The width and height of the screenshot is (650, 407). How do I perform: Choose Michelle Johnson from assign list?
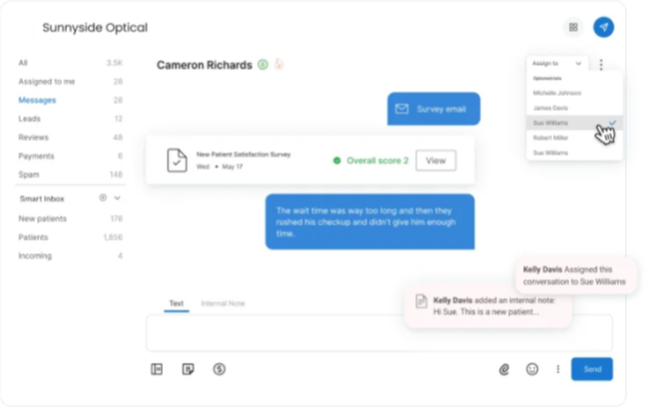(557, 93)
